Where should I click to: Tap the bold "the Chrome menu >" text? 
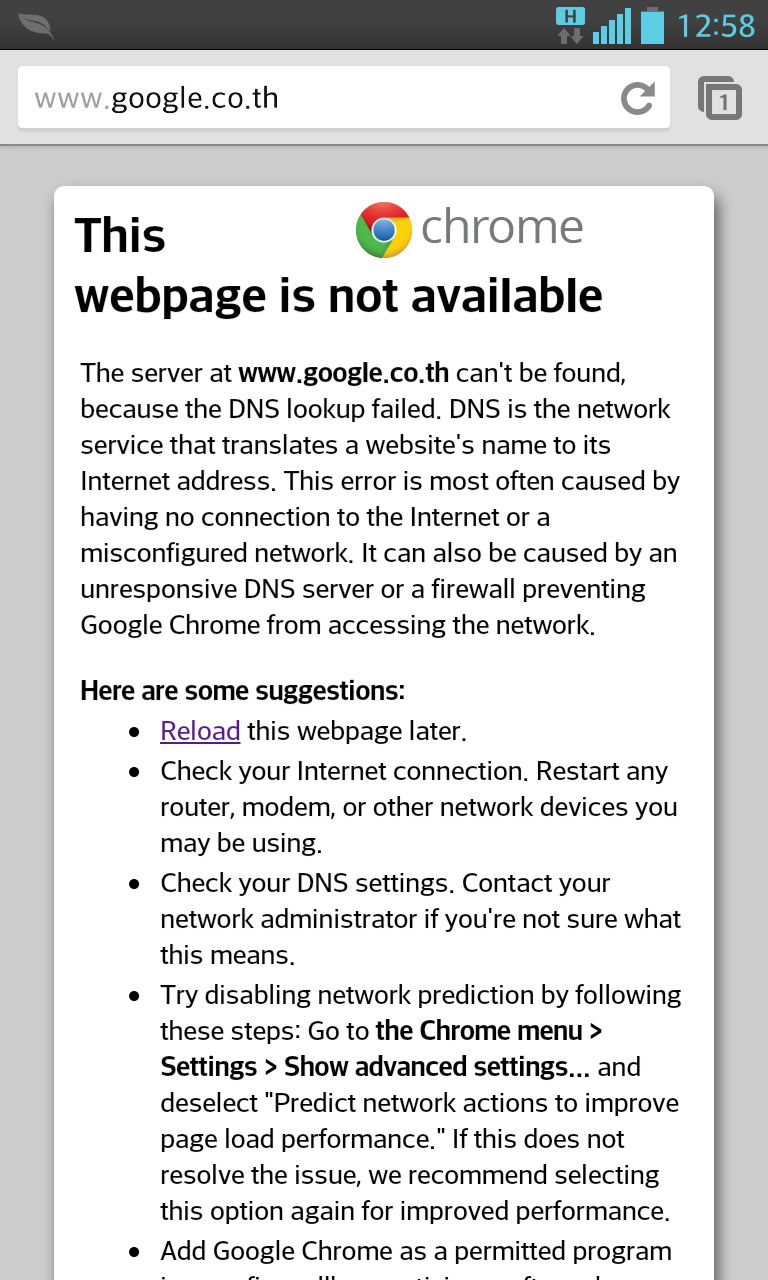click(489, 1031)
